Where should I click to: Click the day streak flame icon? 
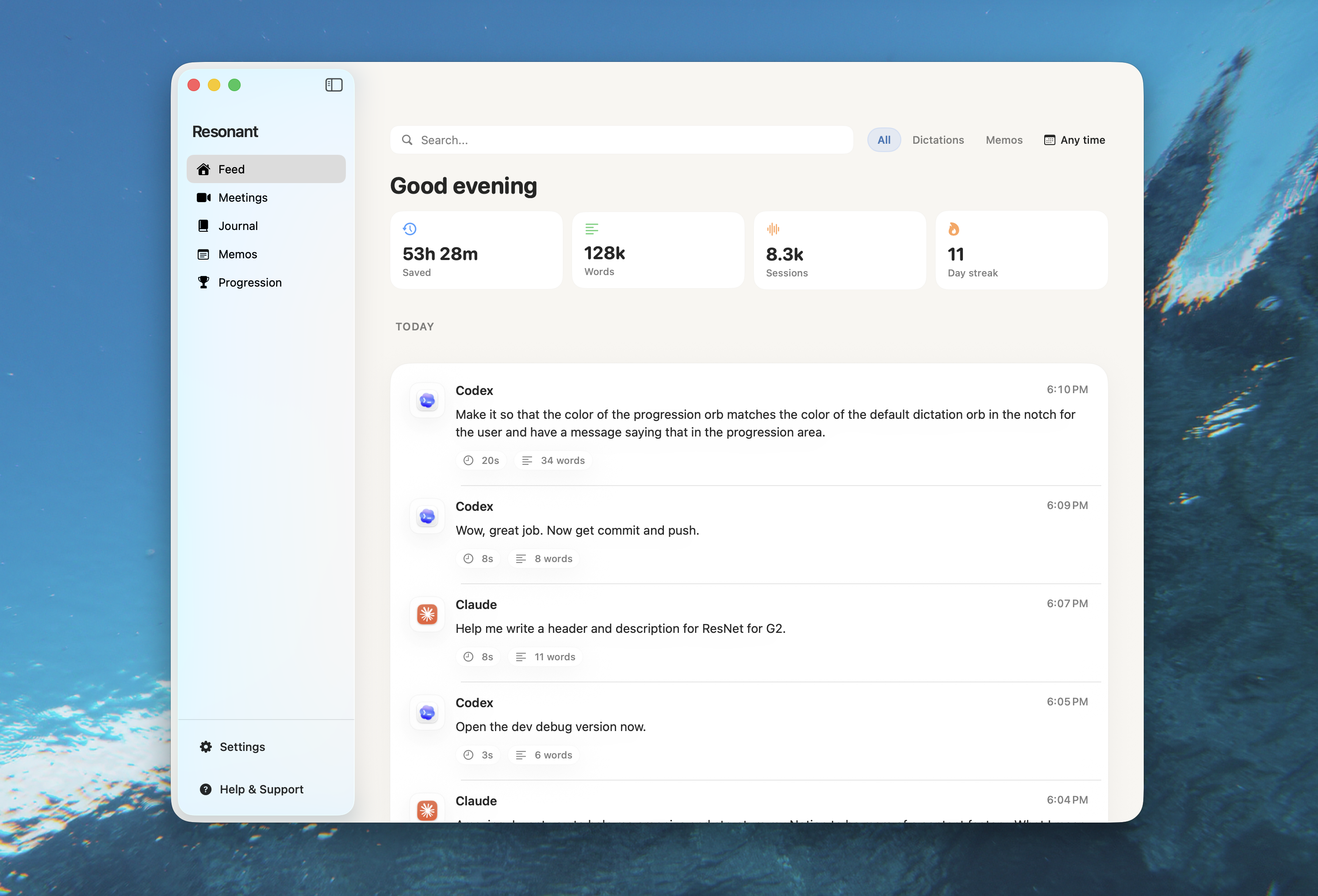point(953,229)
